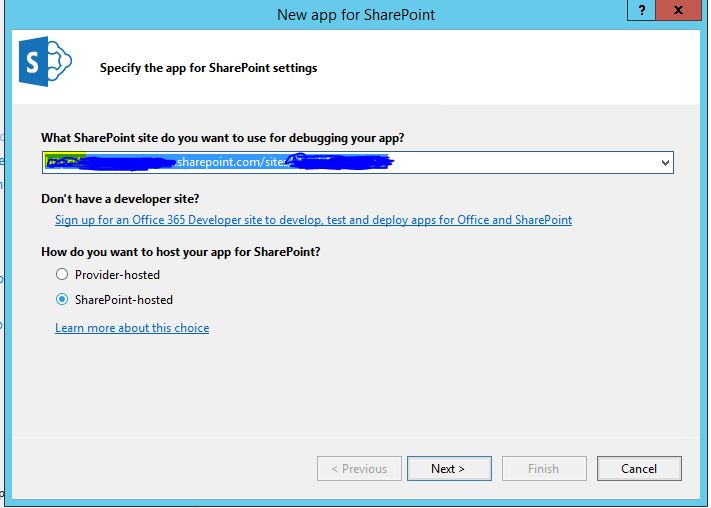
Task: Click 'How do you want to host' question
Action: pos(180,252)
